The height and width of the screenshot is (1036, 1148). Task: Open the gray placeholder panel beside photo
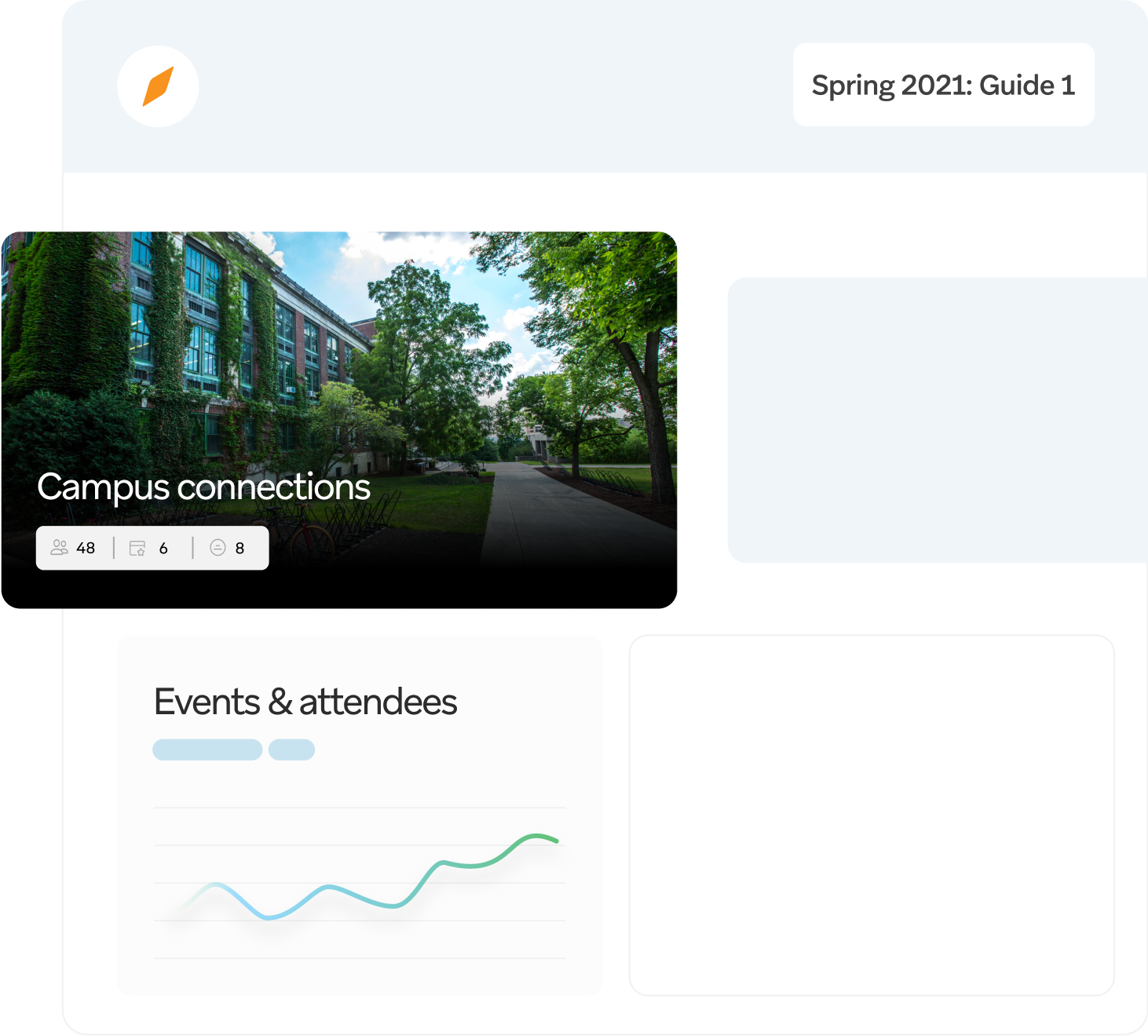(x=938, y=420)
